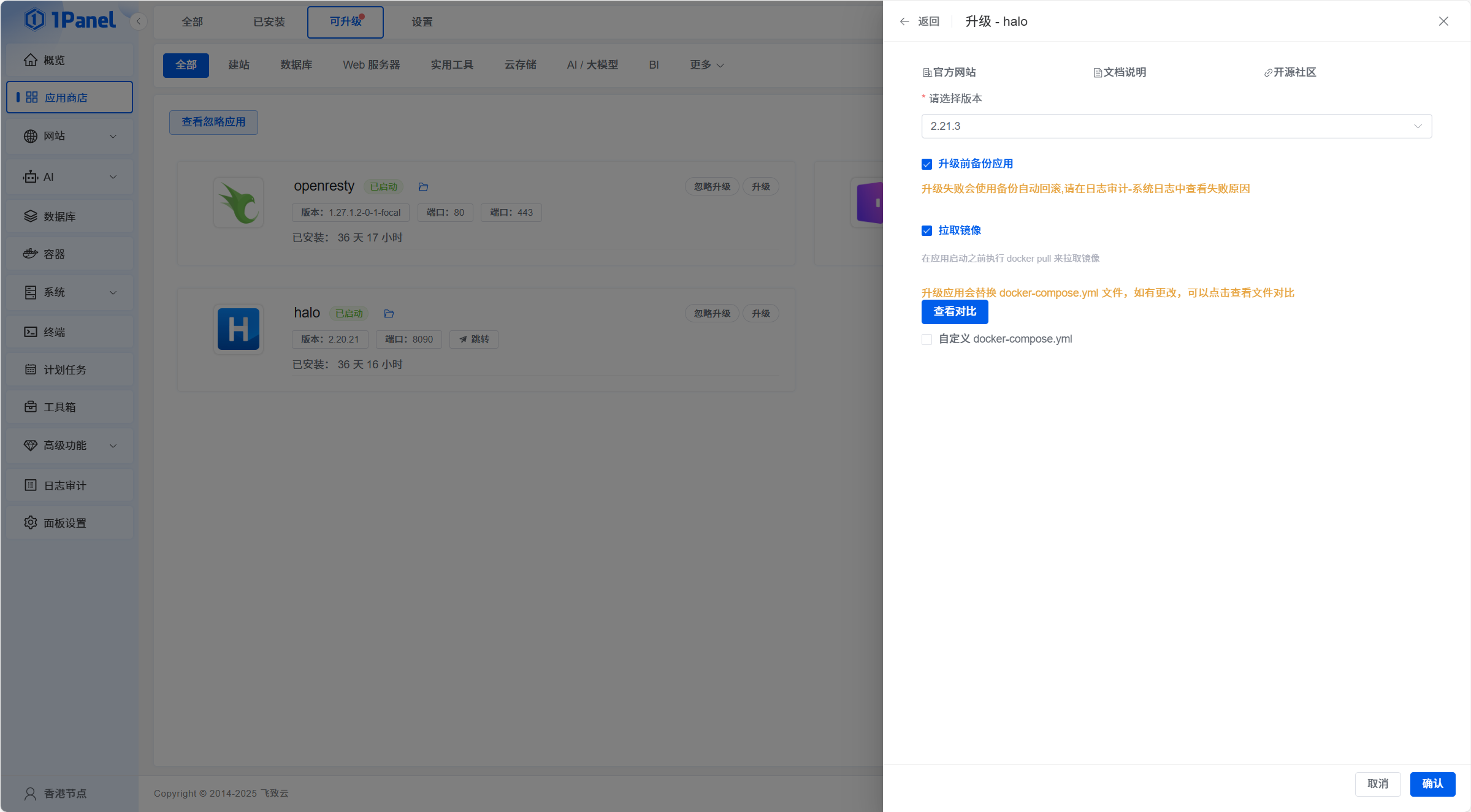The width and height of the screenshot is (1471, 812).
Task: Enable 自定义 docker-compose.yml customization
Action: pyautogui.click(x=927, y=339)
